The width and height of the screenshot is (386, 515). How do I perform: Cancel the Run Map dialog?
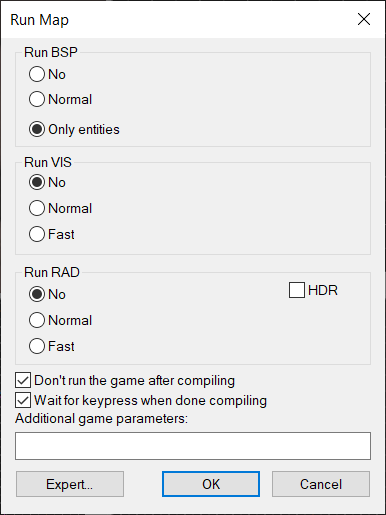pos(321,484)
